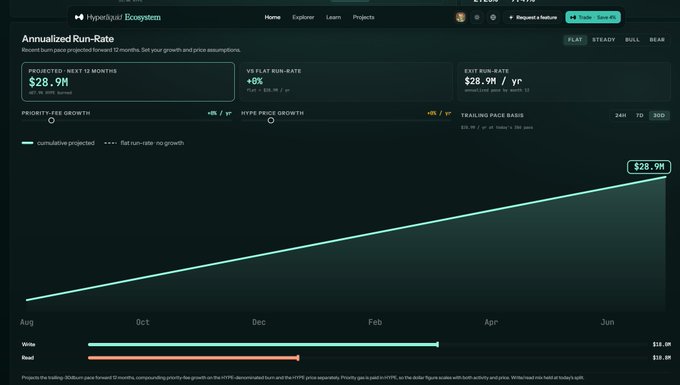Set trailing pace basis to 30D
The image size is (680, 385).
[659, 115]
